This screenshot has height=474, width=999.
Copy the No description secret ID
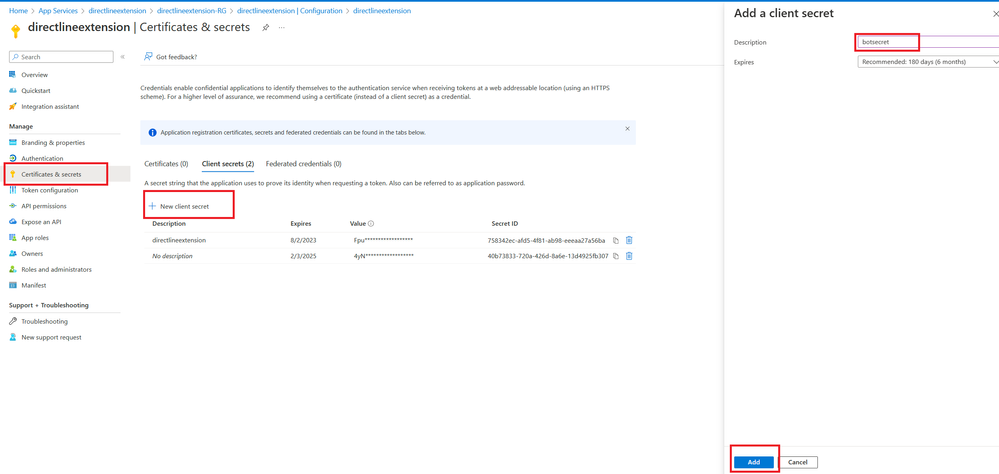click(615, 256)
